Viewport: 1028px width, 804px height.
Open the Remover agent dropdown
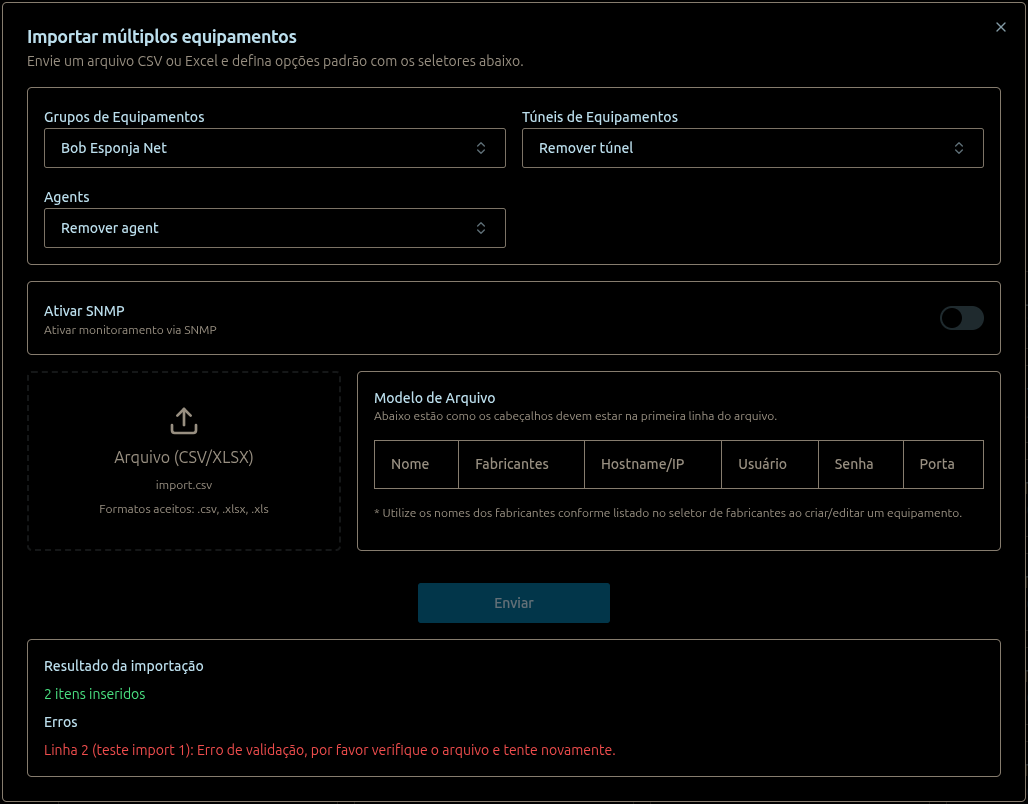tap(260, 228)
